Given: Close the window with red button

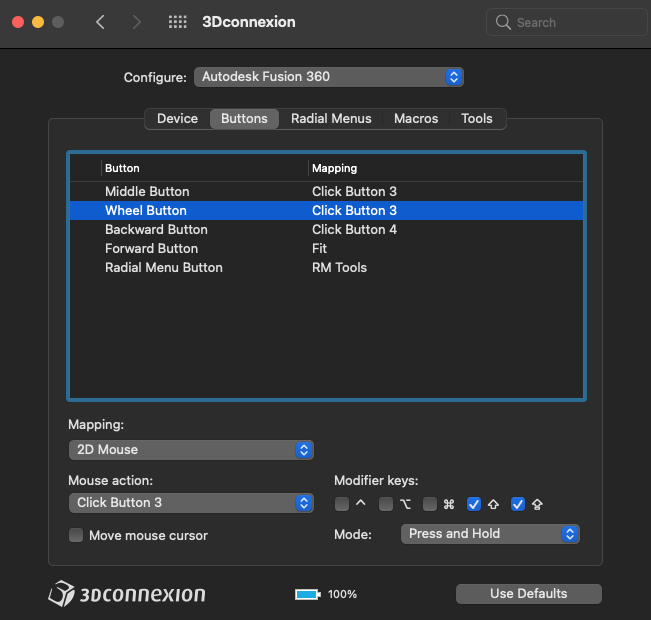Looking at the screenshot, I should 18,22.
